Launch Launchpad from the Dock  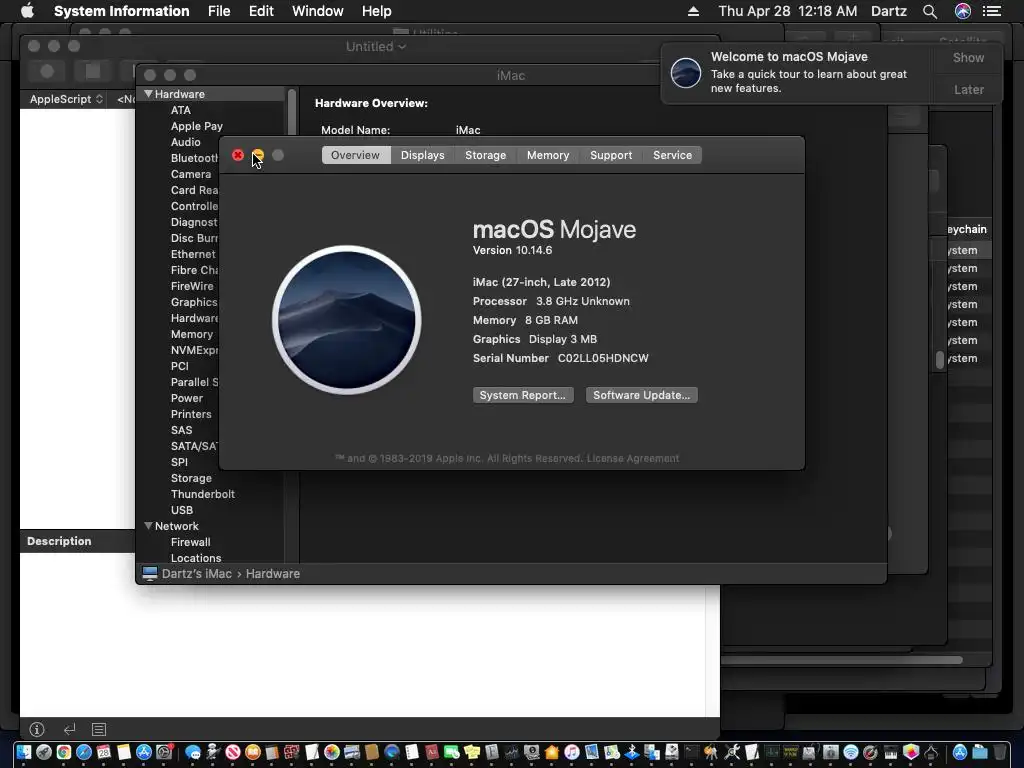coord(44,752)
